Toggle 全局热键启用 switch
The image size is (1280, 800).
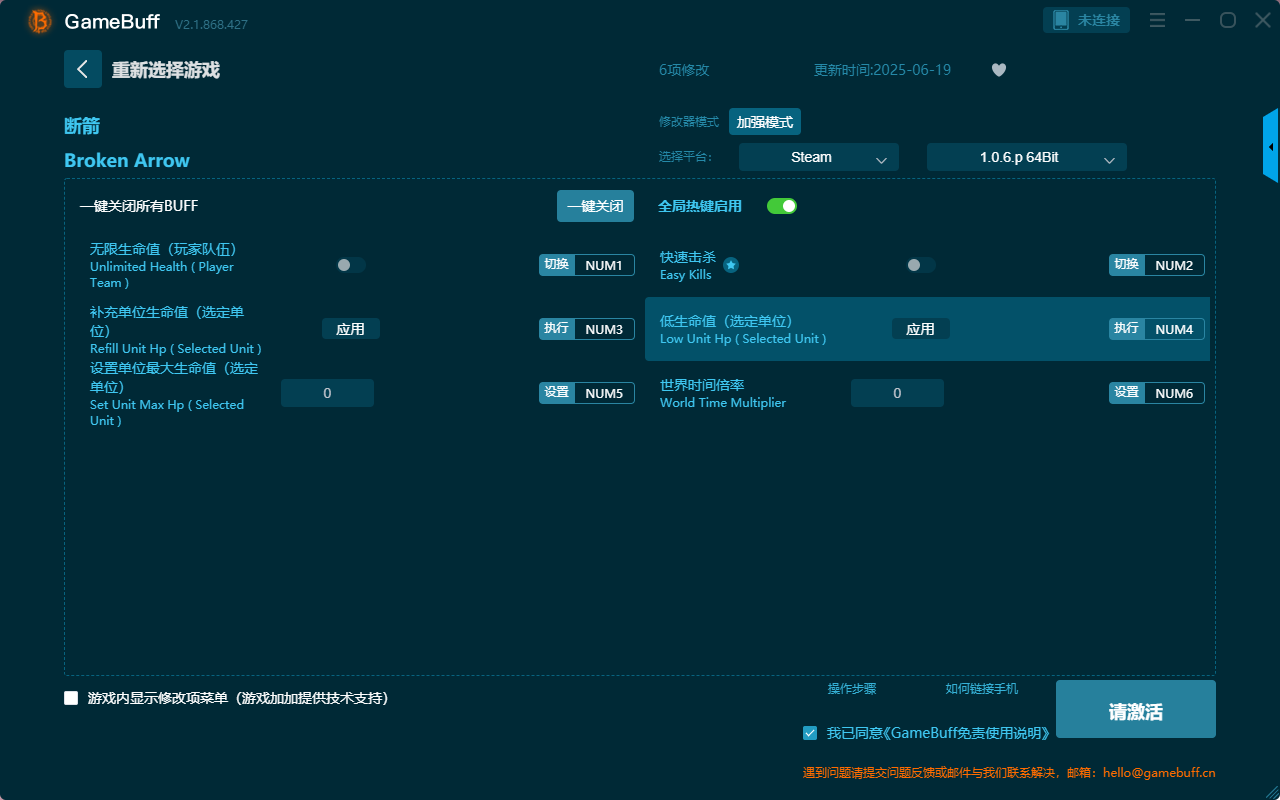(x=781, y=205)
